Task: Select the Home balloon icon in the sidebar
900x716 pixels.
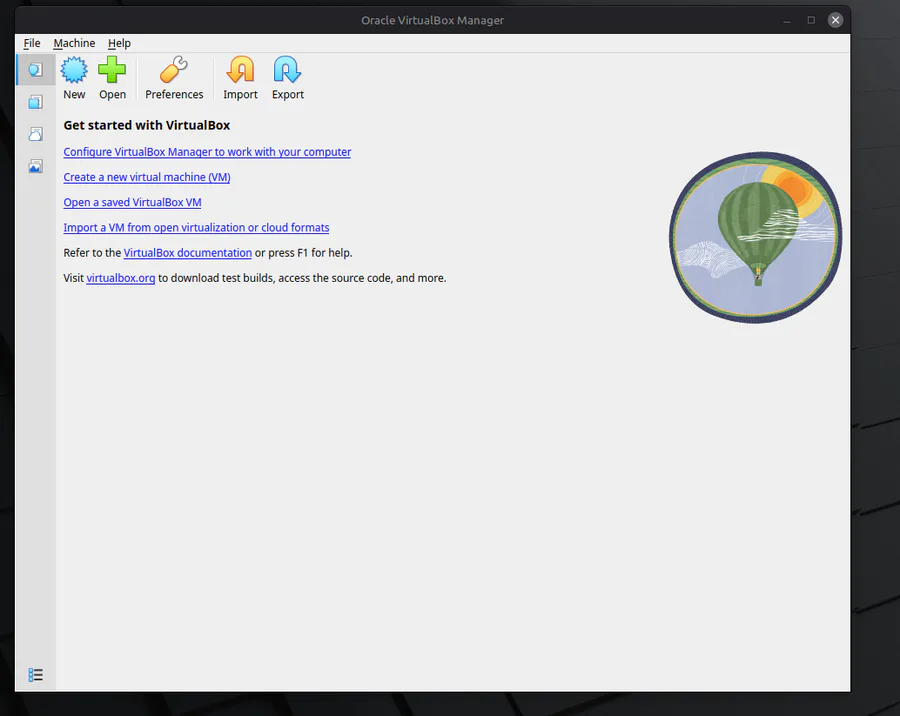Action: (x=36, y=70)
